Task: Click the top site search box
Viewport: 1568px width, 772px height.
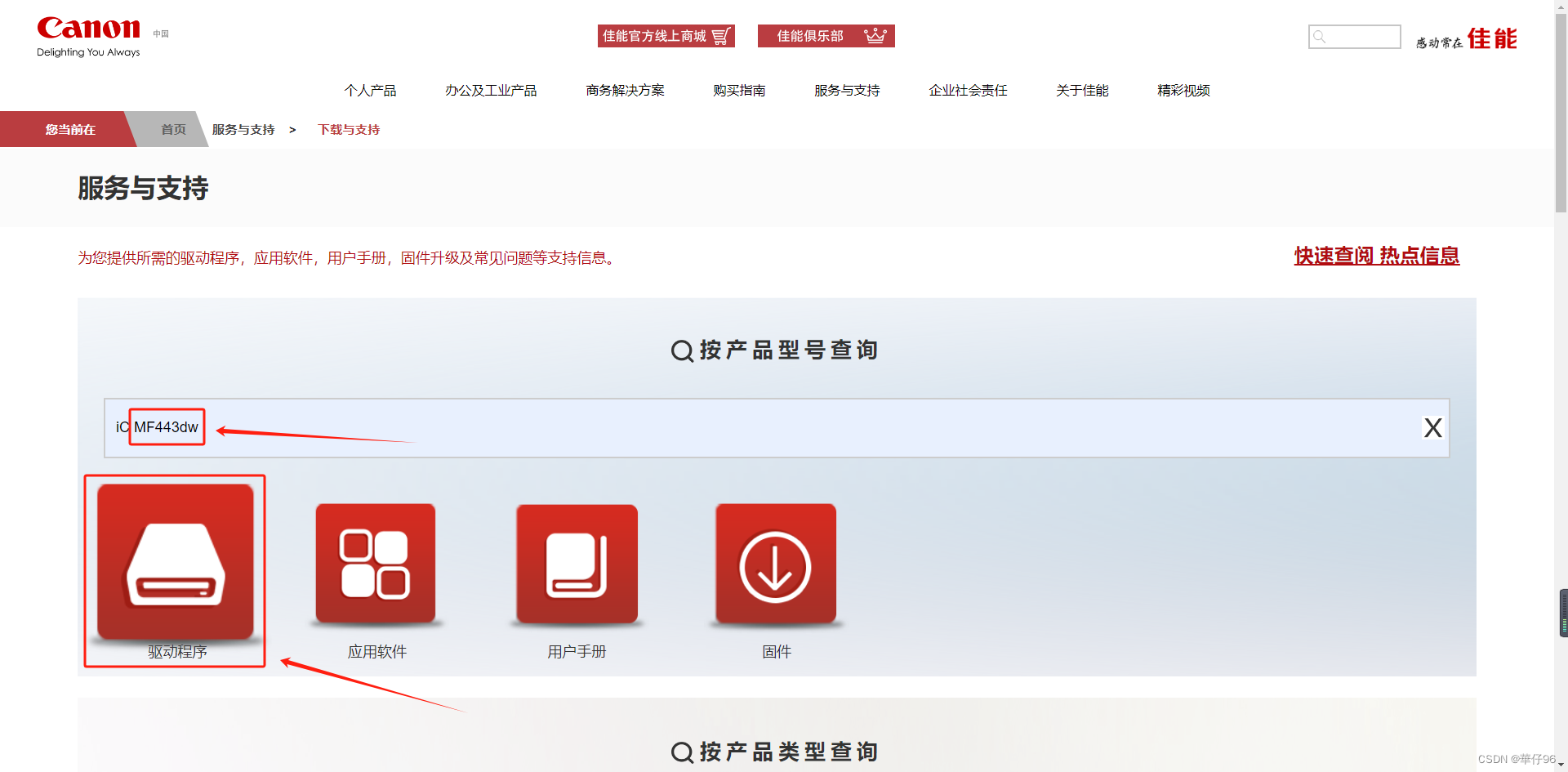Action: tap(1355, 37)
